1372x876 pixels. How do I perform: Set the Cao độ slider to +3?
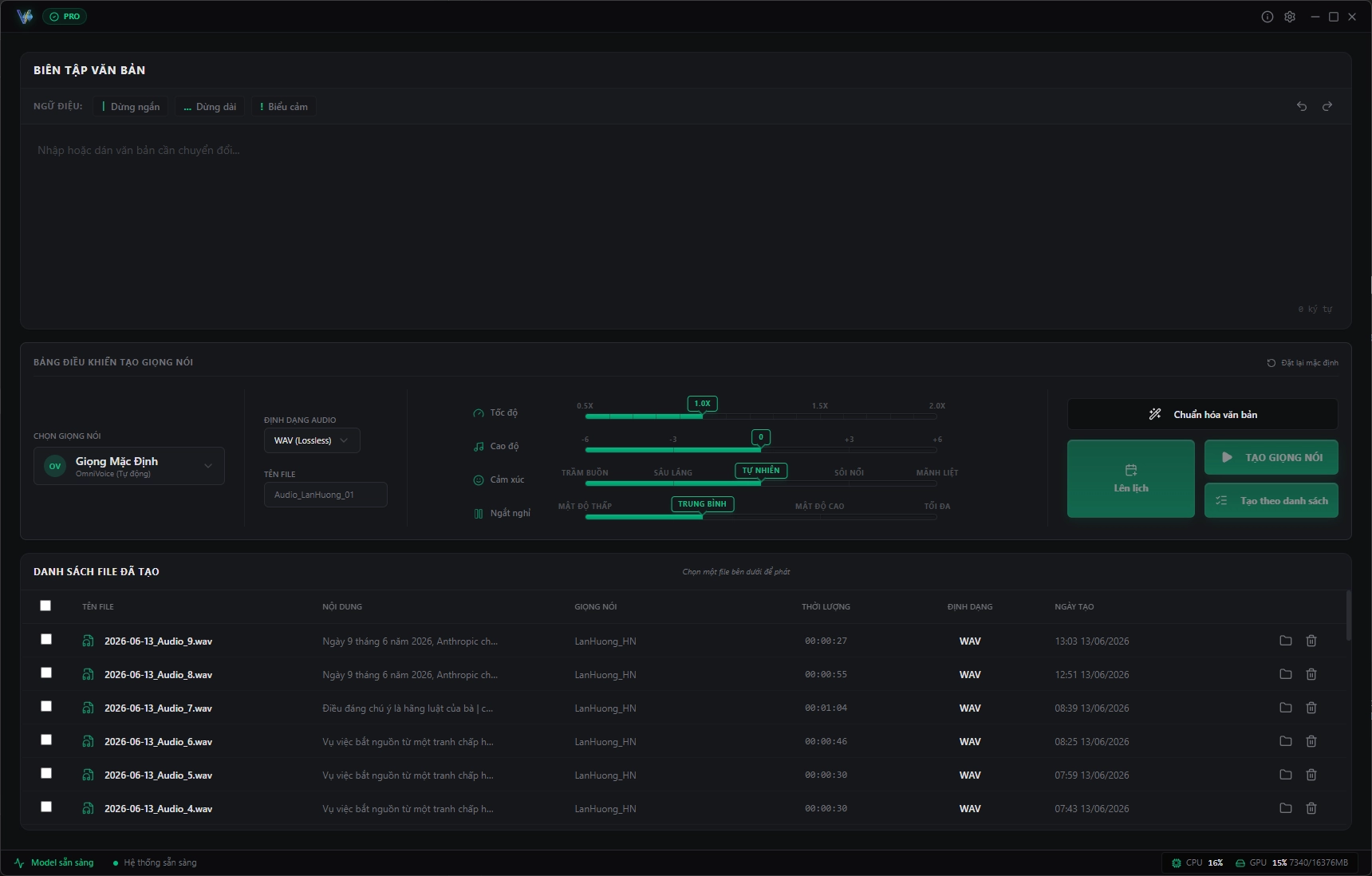click(849, 448)
